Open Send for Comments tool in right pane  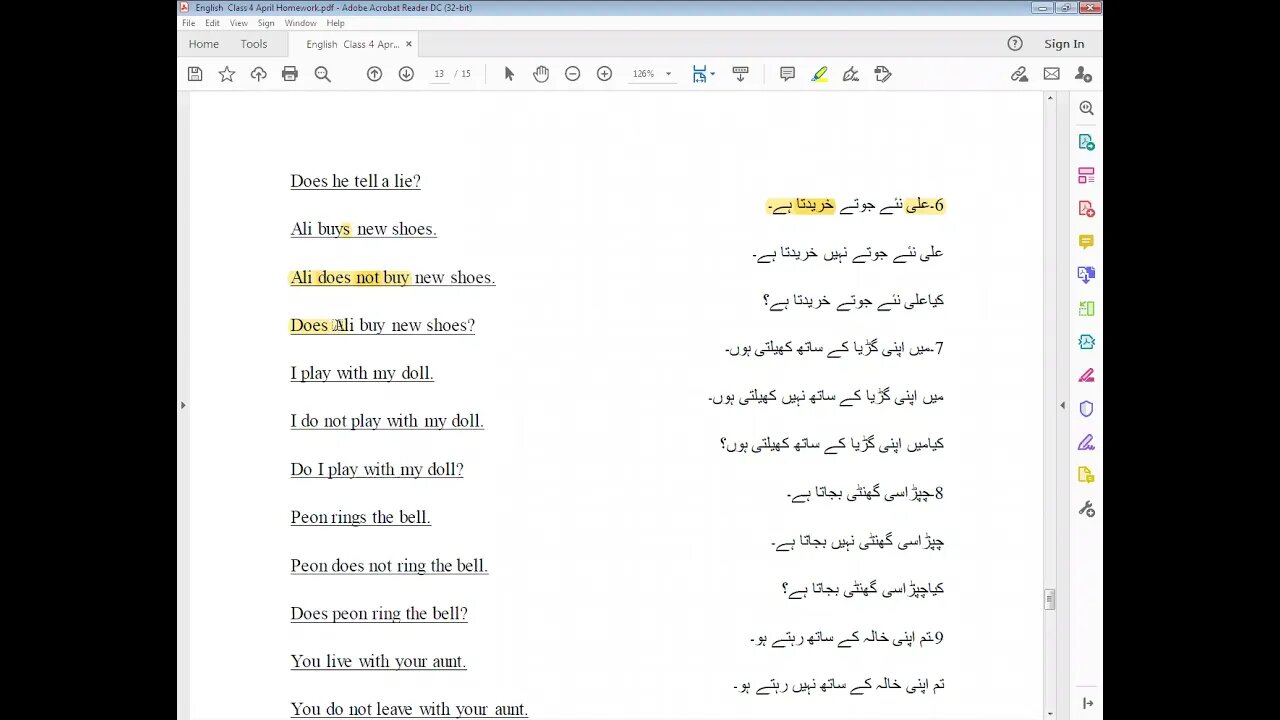point(1087,475)
